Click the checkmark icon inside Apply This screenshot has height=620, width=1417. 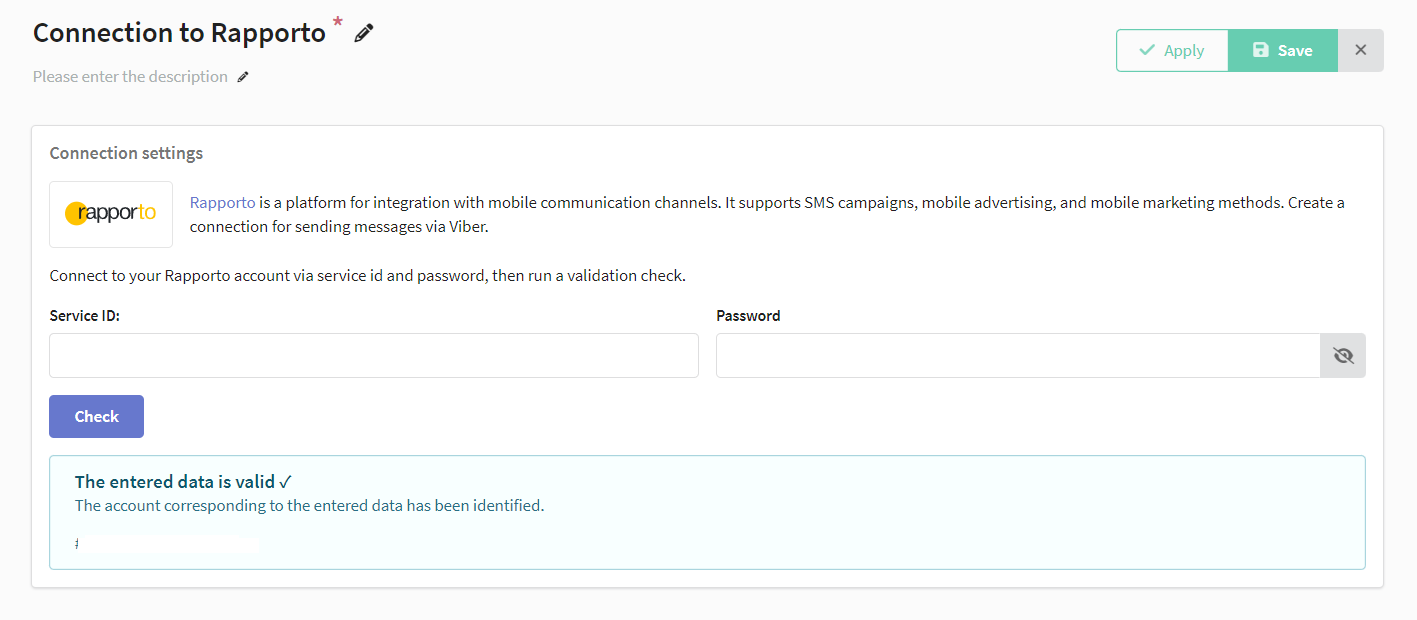(x=1147, y=50)
